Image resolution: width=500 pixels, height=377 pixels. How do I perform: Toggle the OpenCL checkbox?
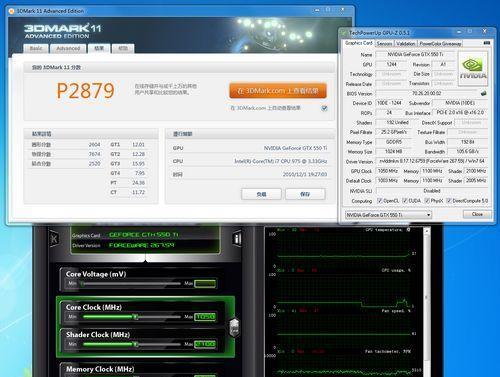[x=379, y=201]
